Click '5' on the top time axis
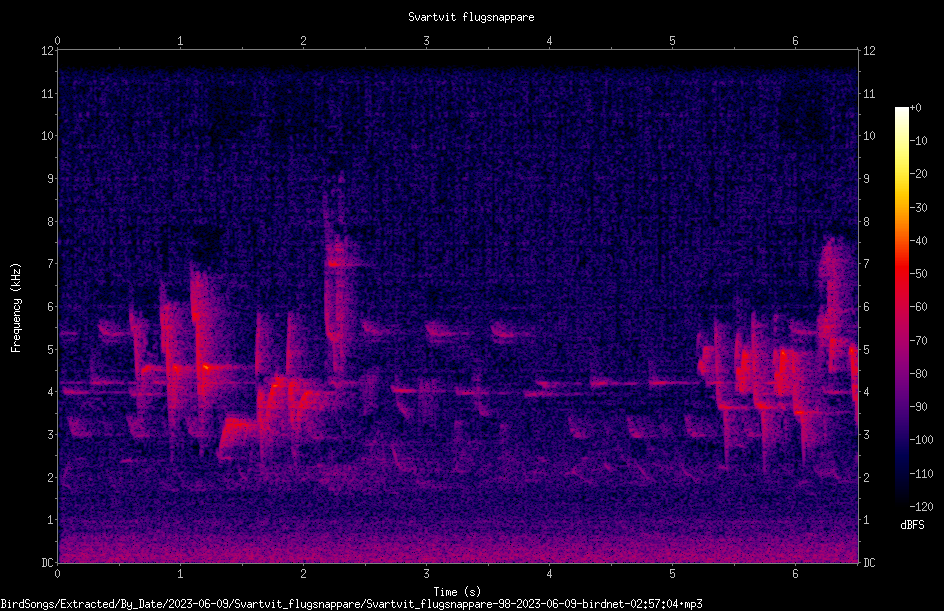This screenshot has width=944, height=611. click(x=672, y=41)
